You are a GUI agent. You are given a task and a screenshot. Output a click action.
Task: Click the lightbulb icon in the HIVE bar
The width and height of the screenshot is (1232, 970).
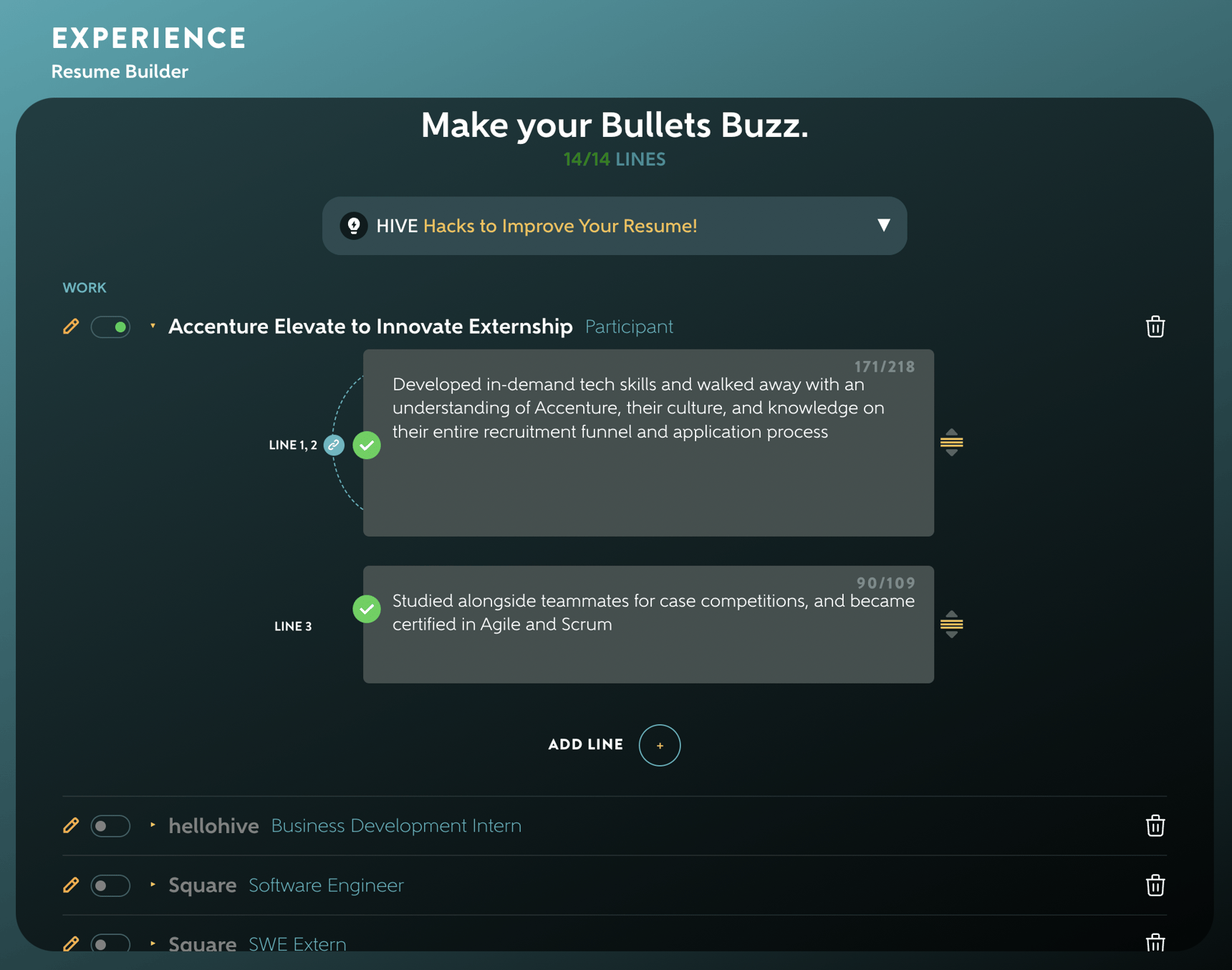[x=354, y=226]
